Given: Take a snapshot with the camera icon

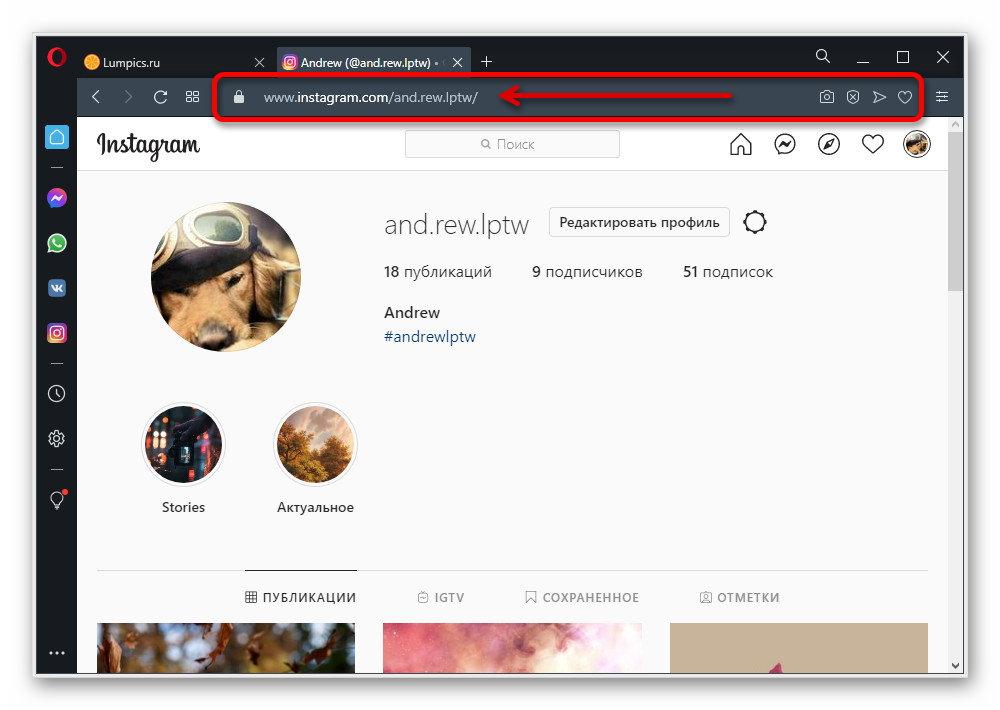Looking at the screenshot, I should 827,97.
